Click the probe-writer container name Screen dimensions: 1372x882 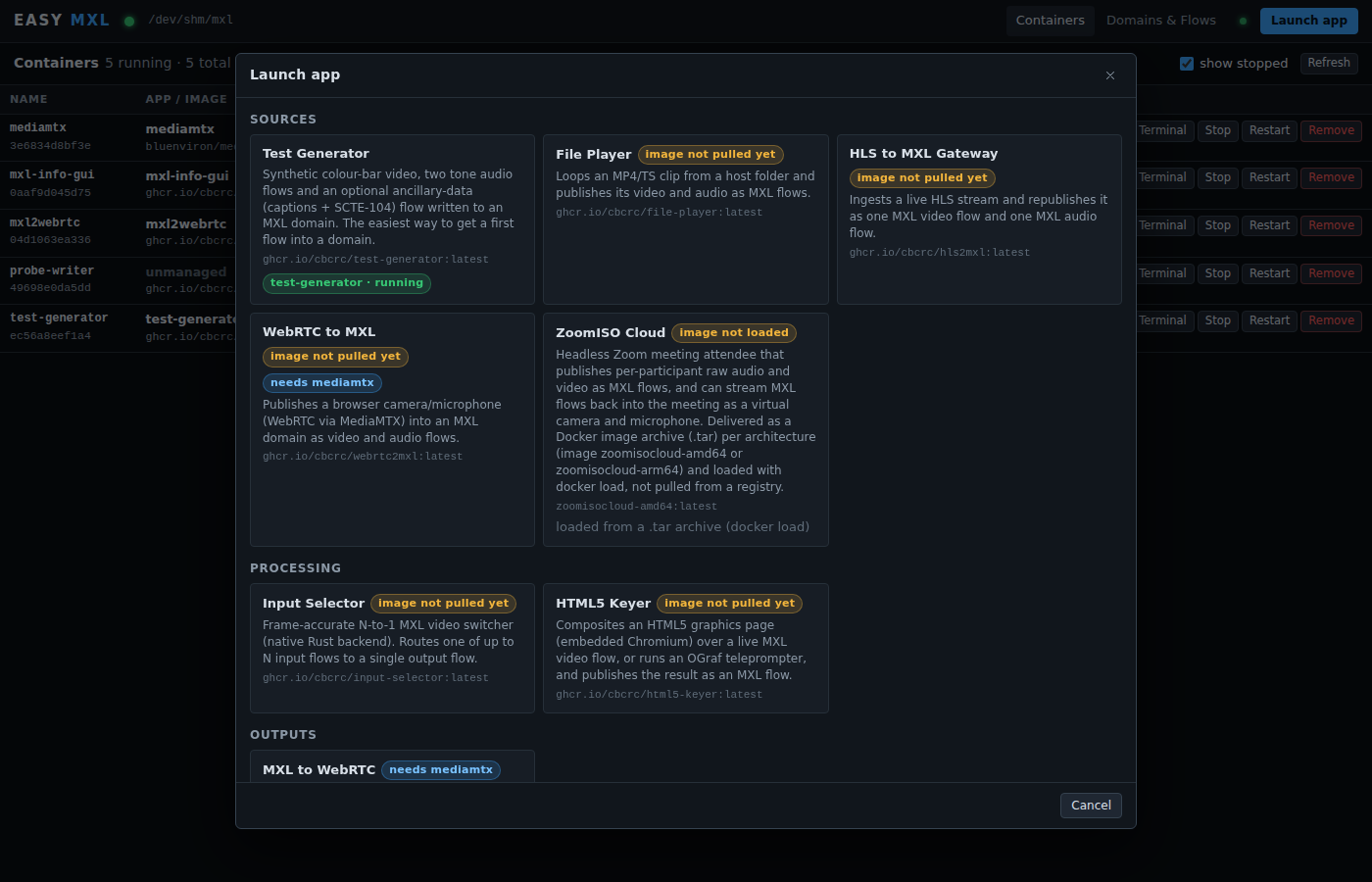click(x=52, y=270)
